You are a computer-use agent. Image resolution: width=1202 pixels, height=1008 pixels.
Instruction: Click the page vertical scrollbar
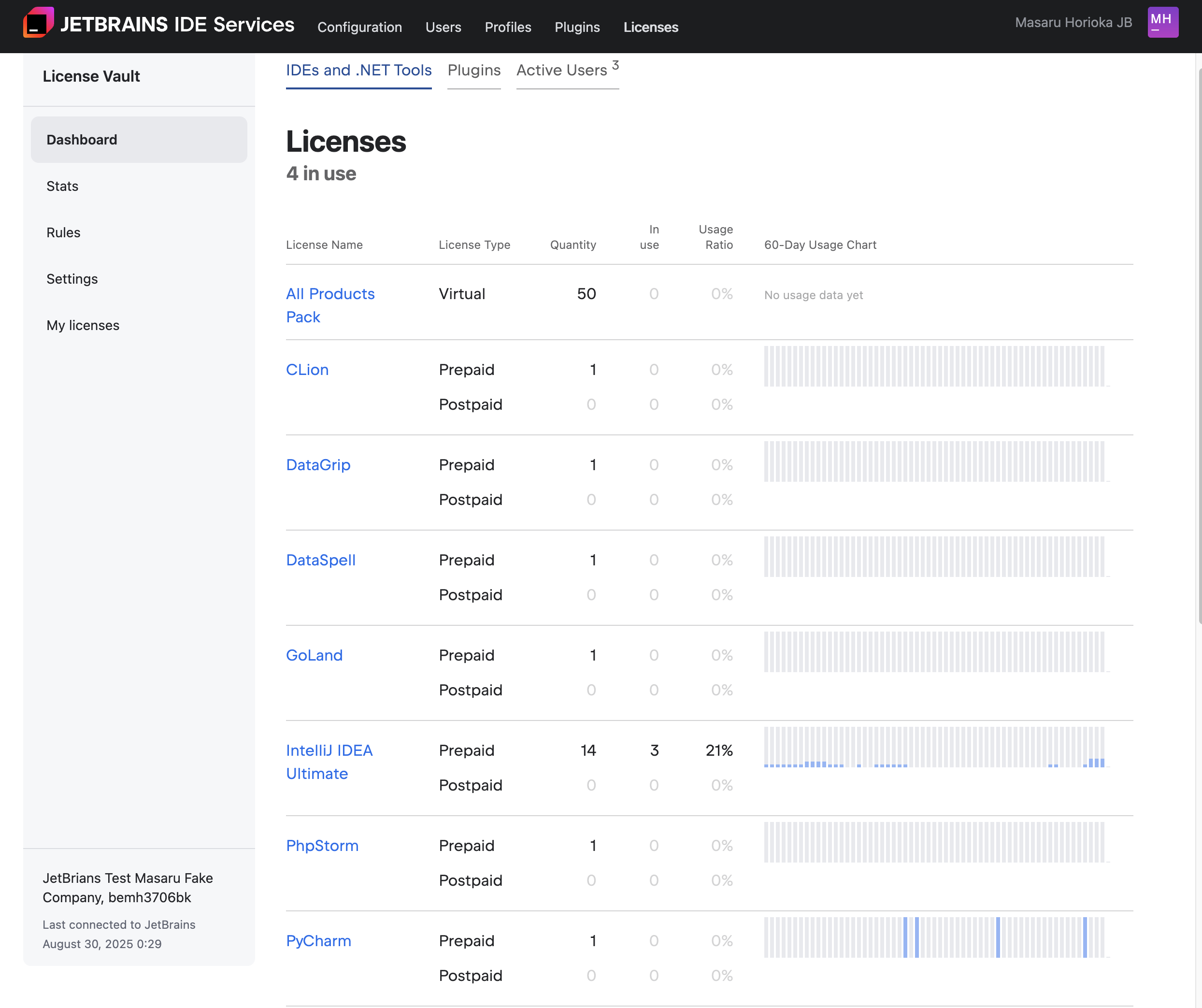[x=1200, y=346]
